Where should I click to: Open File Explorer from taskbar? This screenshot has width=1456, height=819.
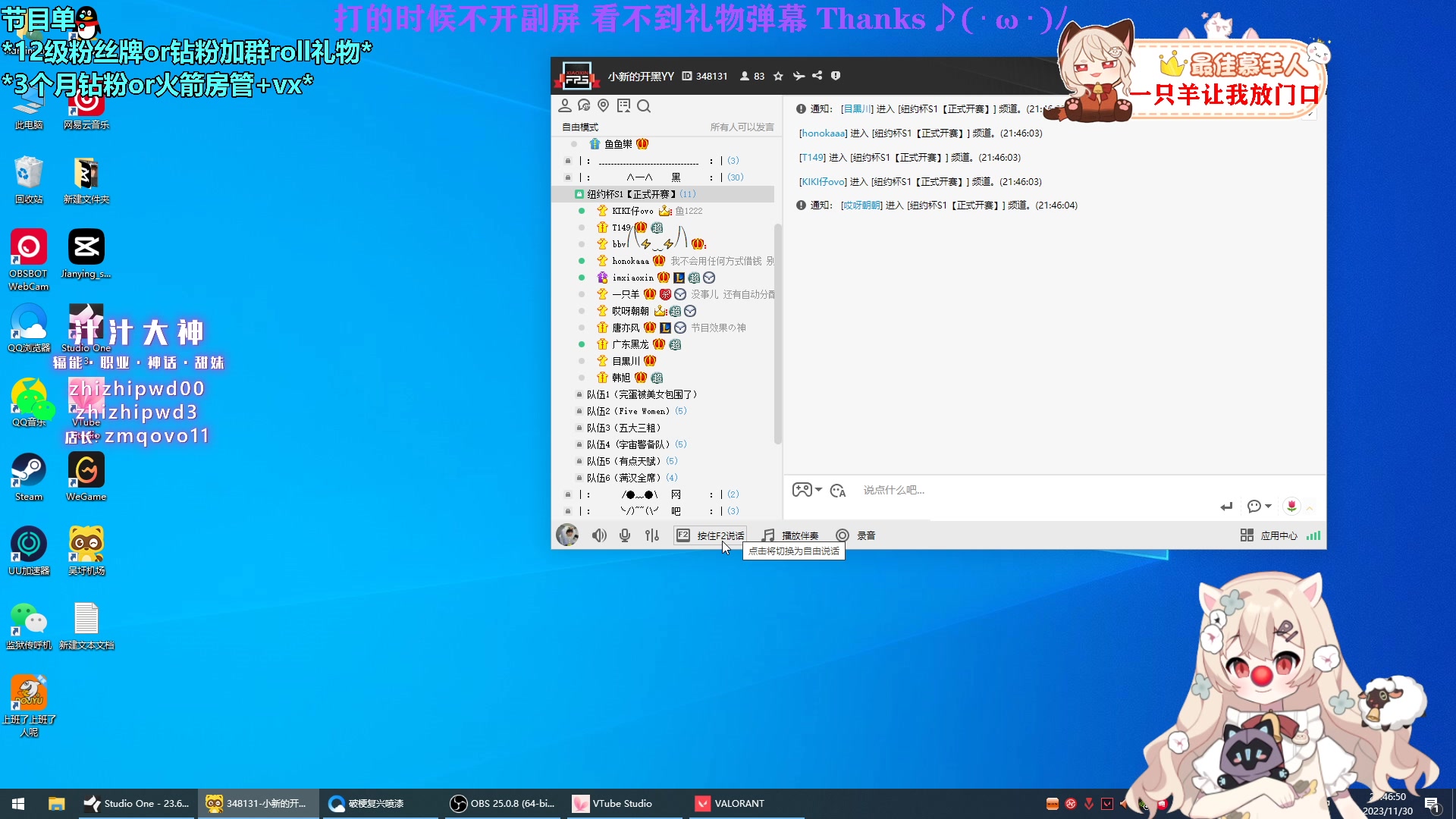tap(56, 804)
